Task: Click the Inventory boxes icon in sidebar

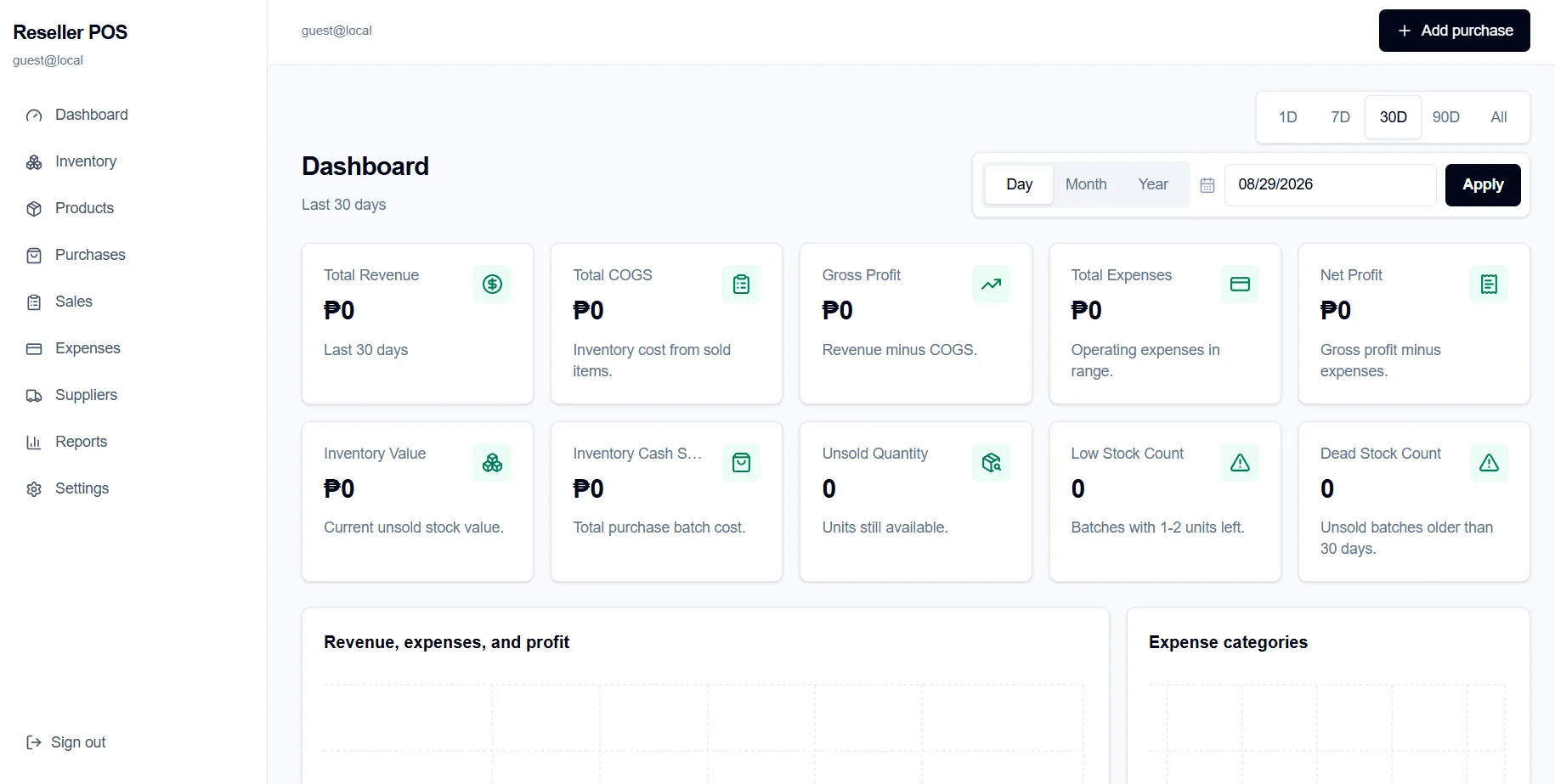Action: point(34,162)
